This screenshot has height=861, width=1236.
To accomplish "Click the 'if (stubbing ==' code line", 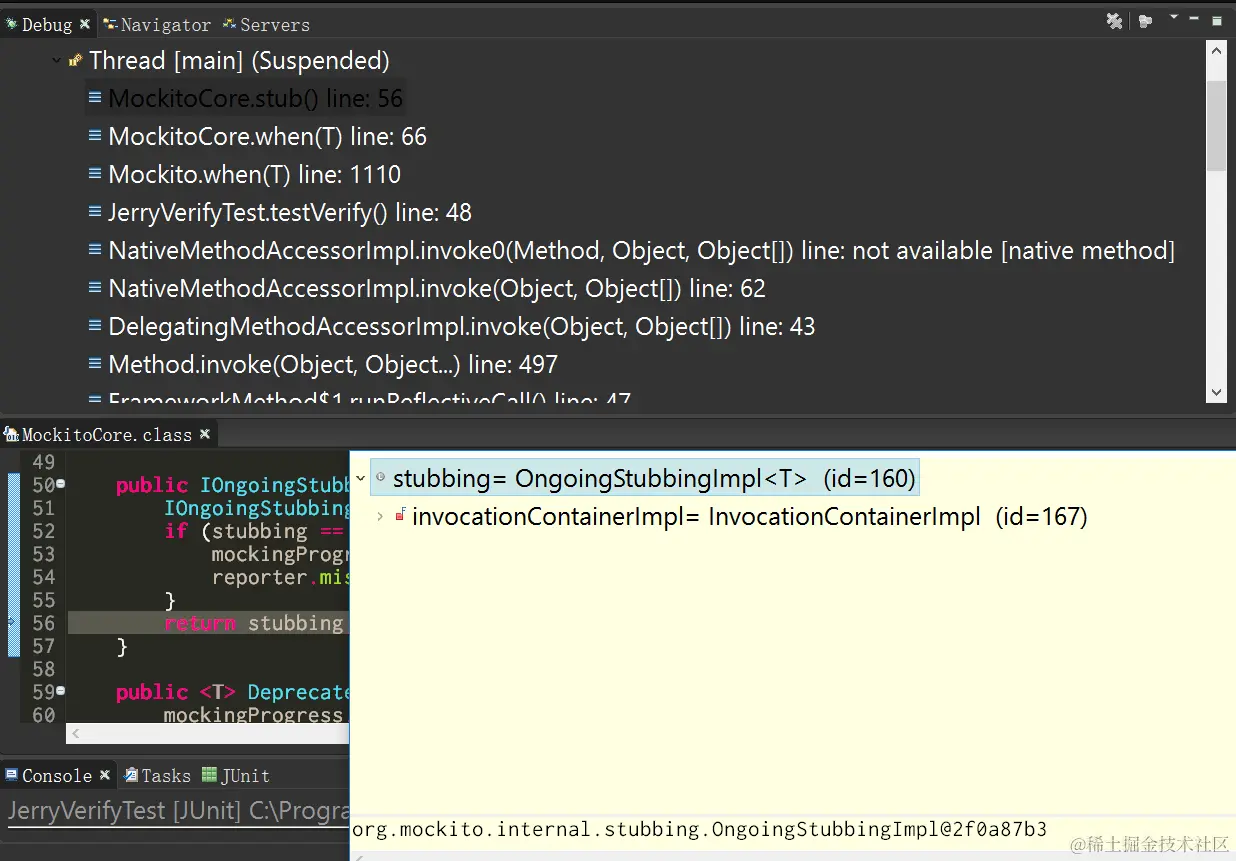I will [254, 531].
